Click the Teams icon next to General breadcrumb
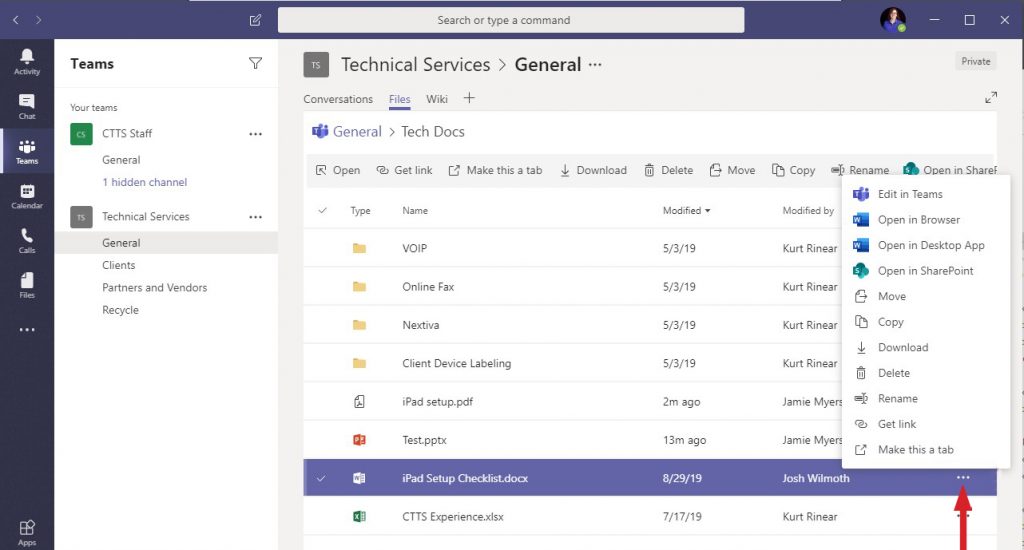This screenshot has width=1024, height=550. tap(320, 131)
